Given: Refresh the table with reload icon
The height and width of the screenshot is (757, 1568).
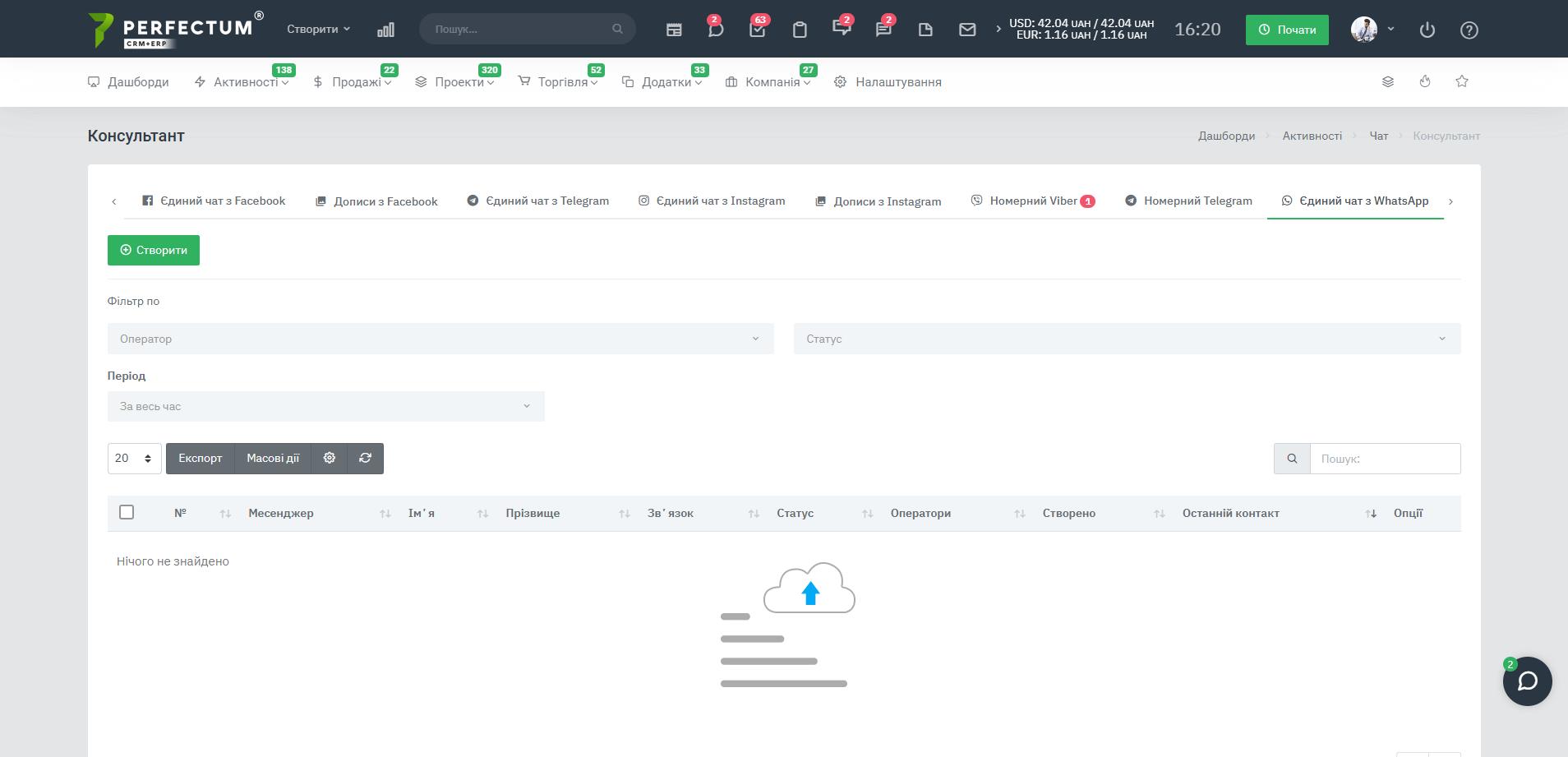Looking at the screenshot, I should tap(366, 459).
